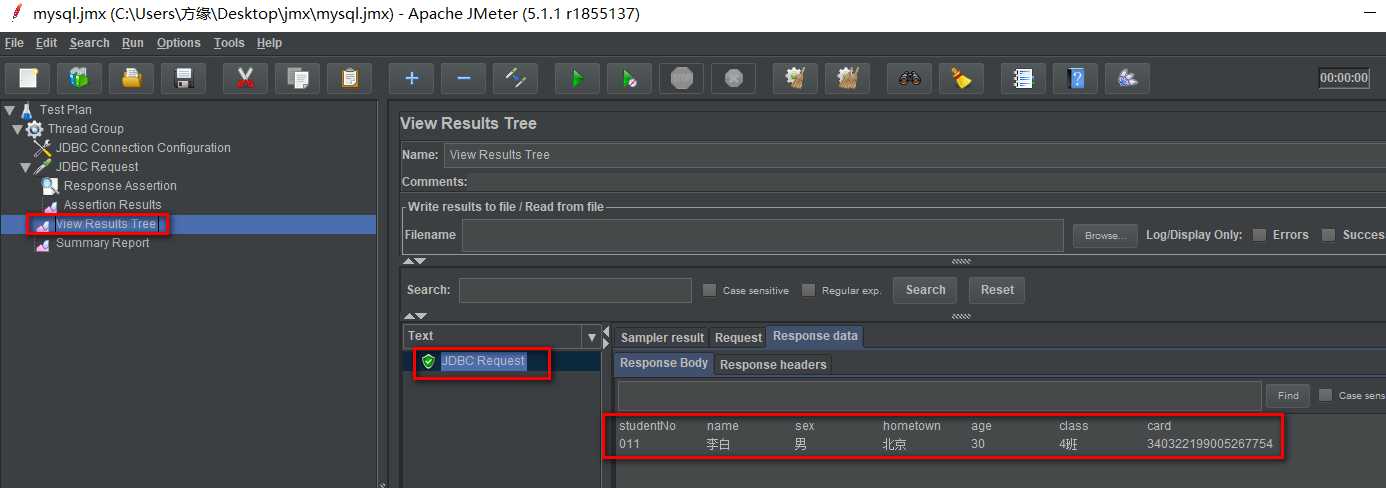
Task: Select Response Assertion tree item
Action: pyautogui.click(x=120, y=186)
